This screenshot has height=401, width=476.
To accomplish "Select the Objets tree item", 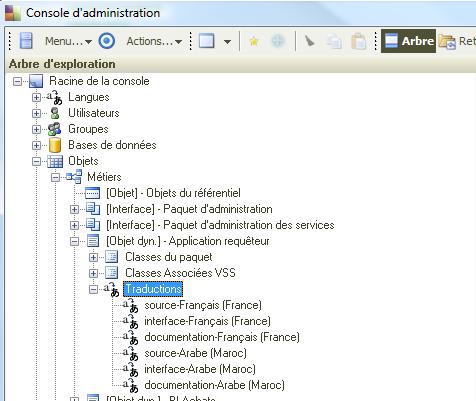I will coord(83,161).
